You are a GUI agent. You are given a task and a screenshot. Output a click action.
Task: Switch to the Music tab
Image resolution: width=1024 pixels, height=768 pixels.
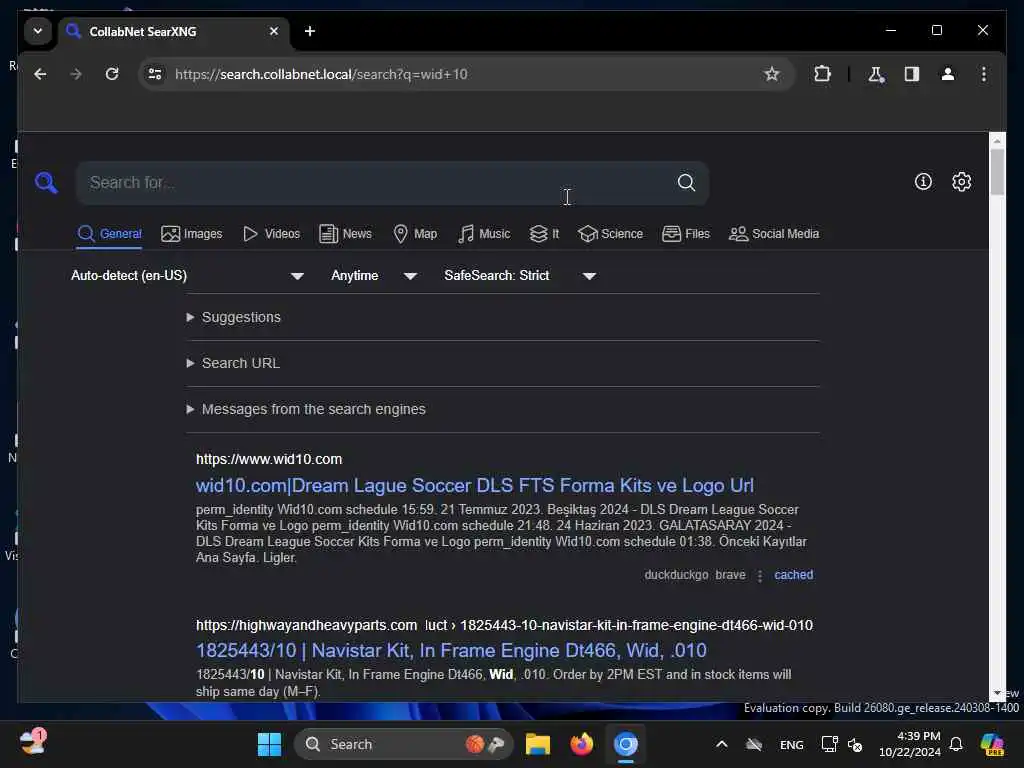click(483, 234)
